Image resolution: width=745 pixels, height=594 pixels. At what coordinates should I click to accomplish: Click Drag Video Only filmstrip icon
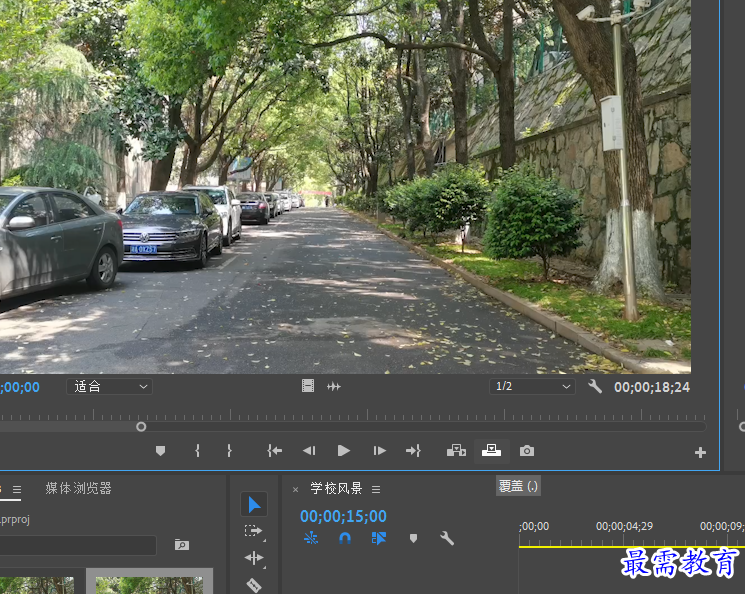tap(308, 386)
